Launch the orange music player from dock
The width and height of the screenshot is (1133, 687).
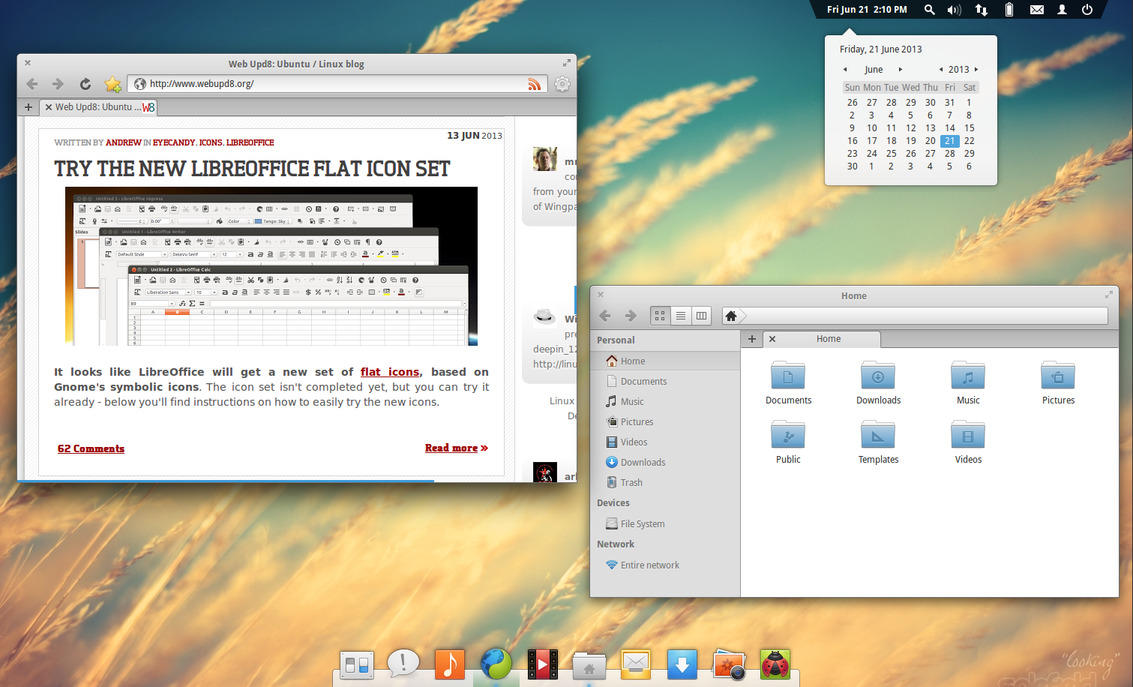tap(449, 664)
